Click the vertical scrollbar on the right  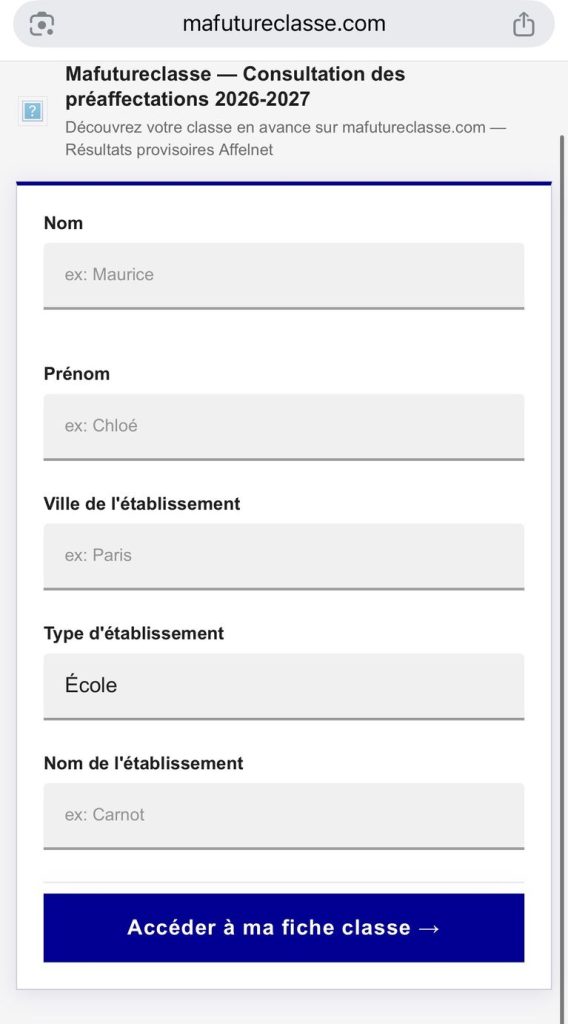click(561, 575)
